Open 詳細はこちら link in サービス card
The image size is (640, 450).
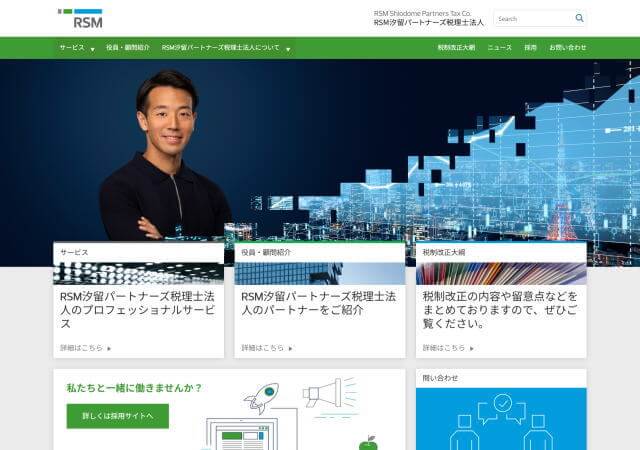coord(81,348)
